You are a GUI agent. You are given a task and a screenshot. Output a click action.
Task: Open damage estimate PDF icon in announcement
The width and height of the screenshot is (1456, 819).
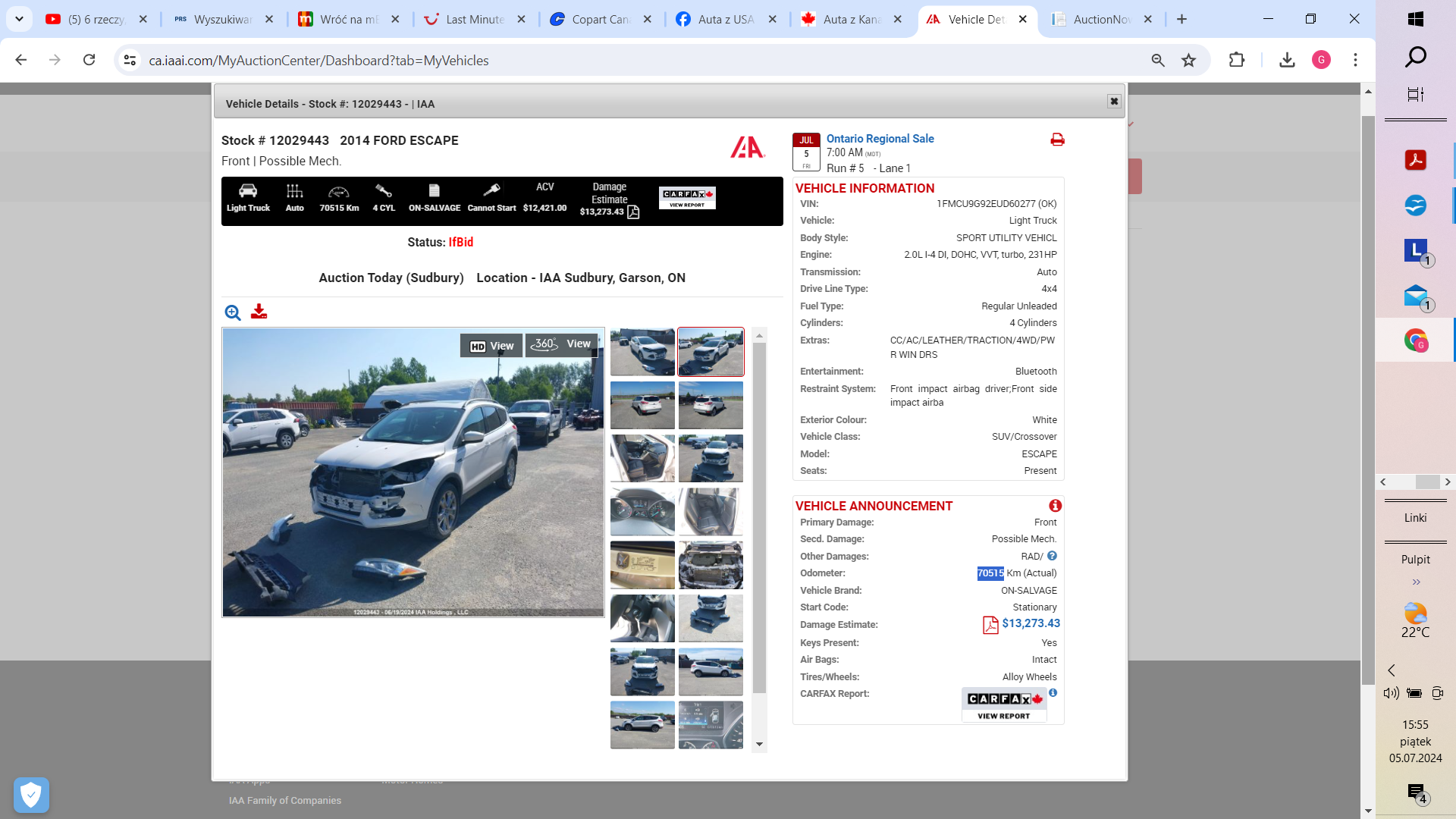pyautogui.click(x=990, y=625)
